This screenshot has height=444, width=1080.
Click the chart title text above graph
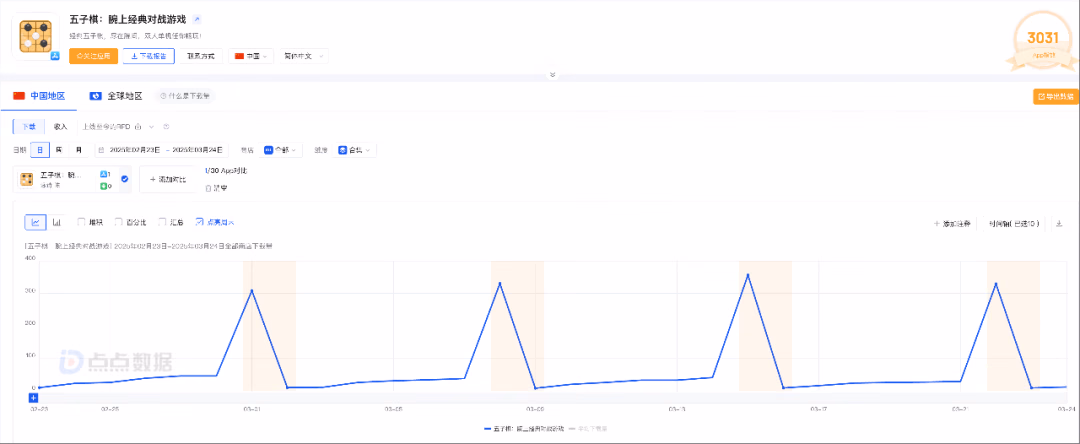(x=148, y=246)
